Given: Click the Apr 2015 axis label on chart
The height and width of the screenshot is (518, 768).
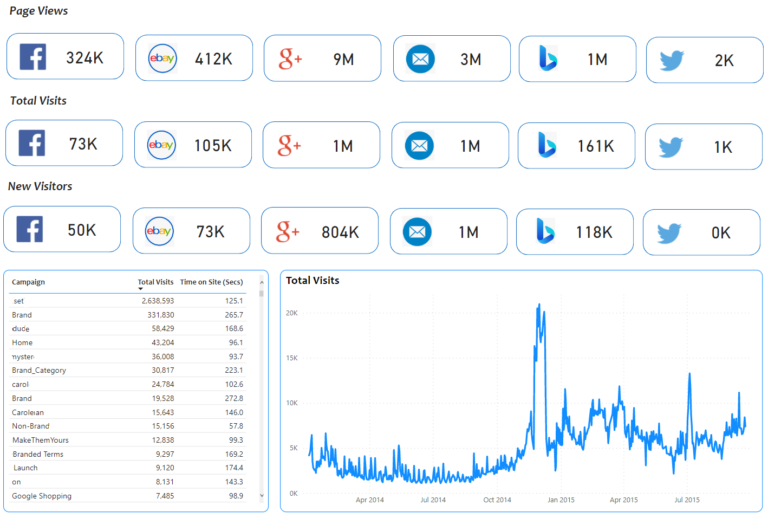Looking at the screenshot, I should tap(624, 500).
